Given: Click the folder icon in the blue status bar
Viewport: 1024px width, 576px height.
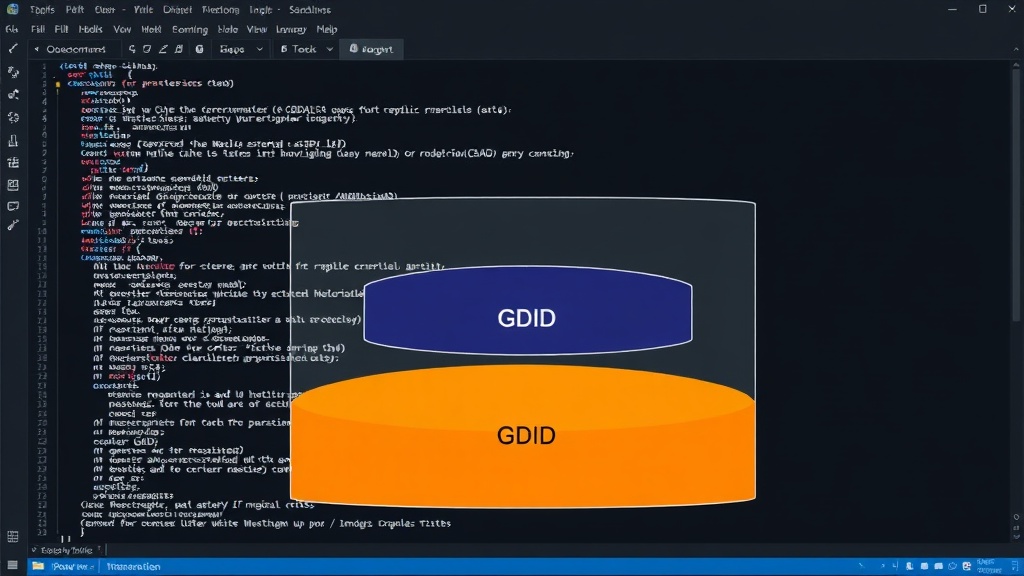Looking at the screenshot, I should tap(38, 566).
